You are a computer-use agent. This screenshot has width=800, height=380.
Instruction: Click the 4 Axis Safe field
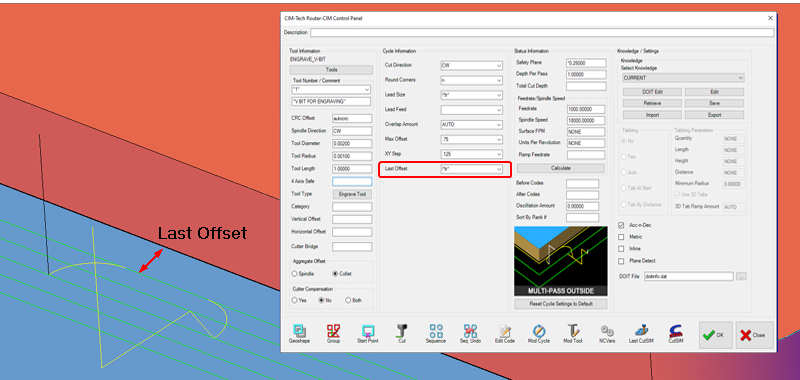352,182
